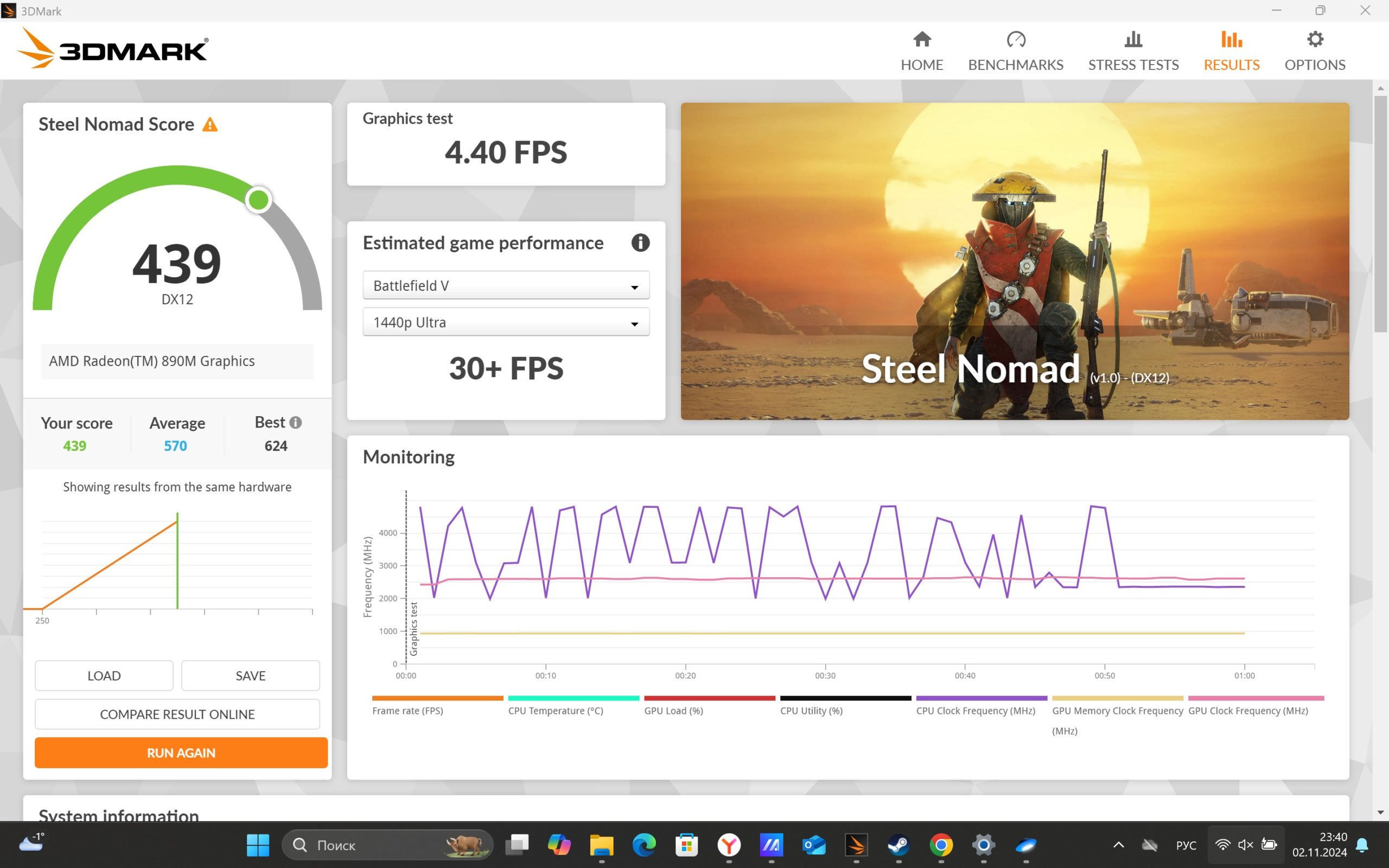Viewport: 1389px width, 868px height.
Task: Open Microsoft Edge from the taskbar
Action: [x=644, y=845]
